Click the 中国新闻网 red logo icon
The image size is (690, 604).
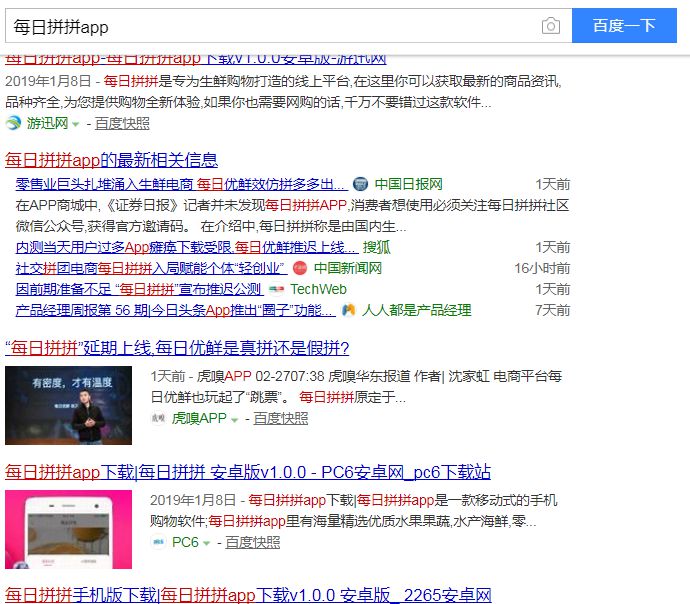point(300,268)
